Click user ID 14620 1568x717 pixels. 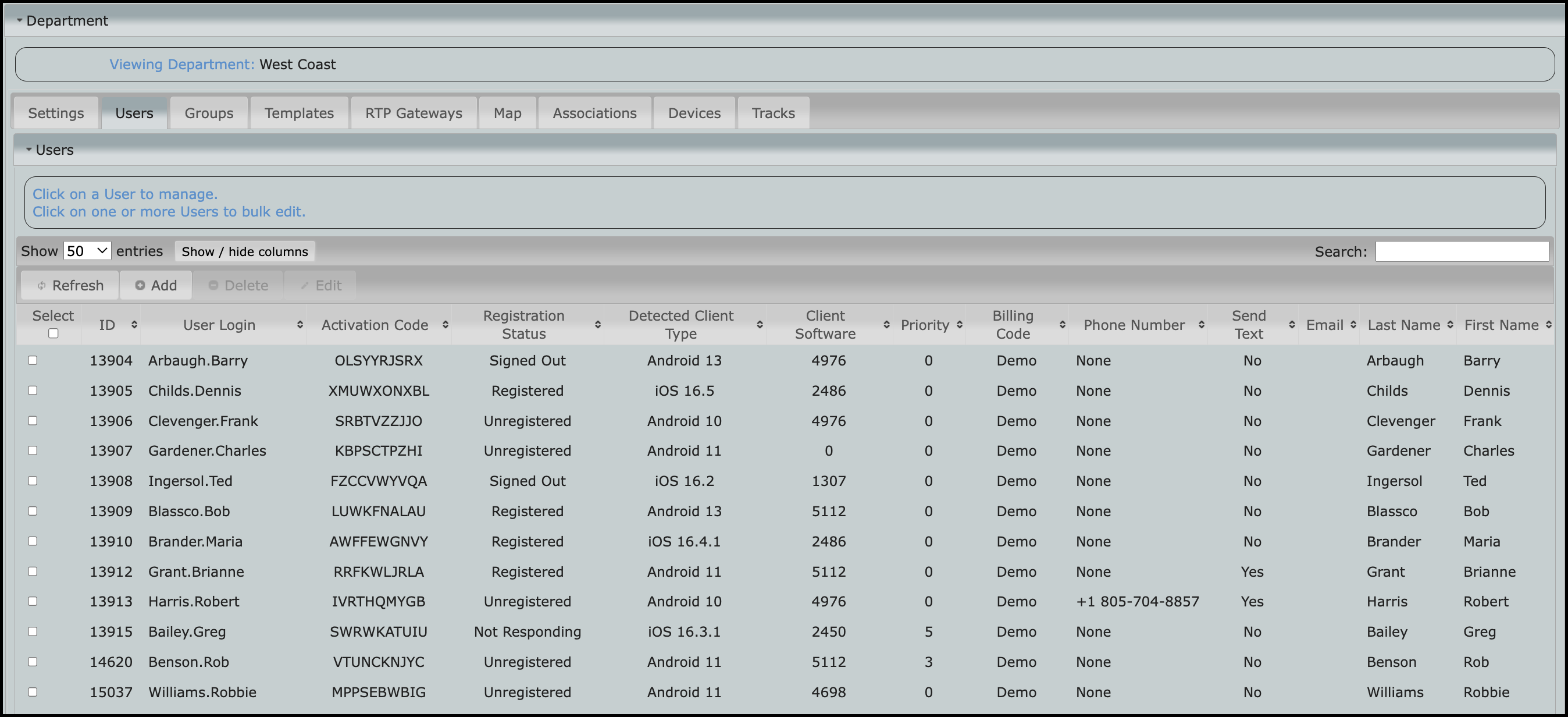pyautogui.click(x=111, y=662)
